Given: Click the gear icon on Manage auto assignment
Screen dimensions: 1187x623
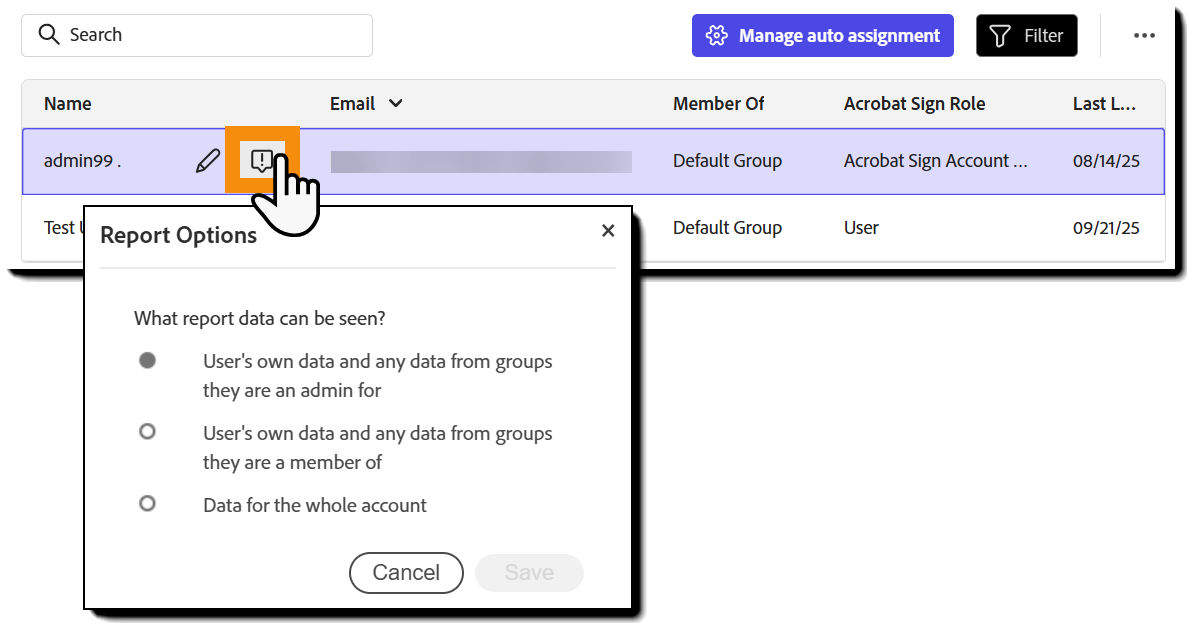Looking at the screenshot, I should coord(716,36).
